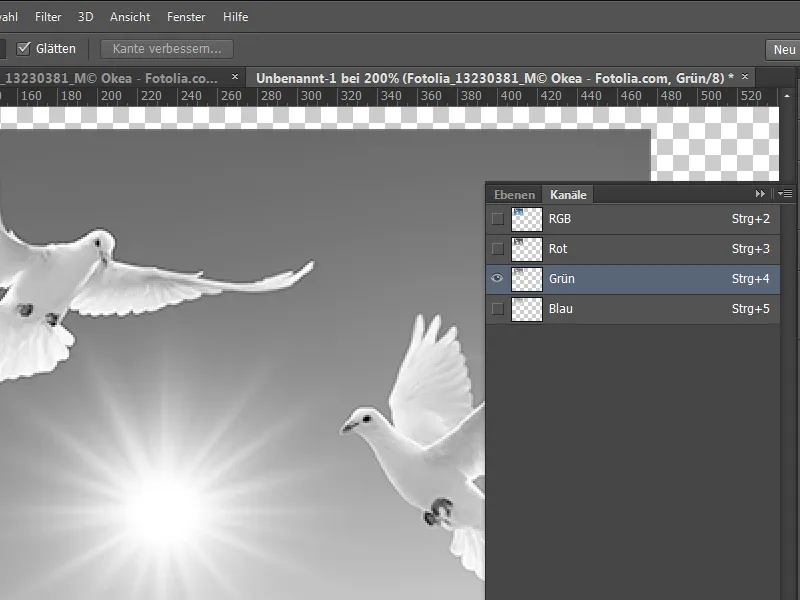This screenshot has width=800, height=600.
Task: Click the ruler mark at 300
Action: 311,95
